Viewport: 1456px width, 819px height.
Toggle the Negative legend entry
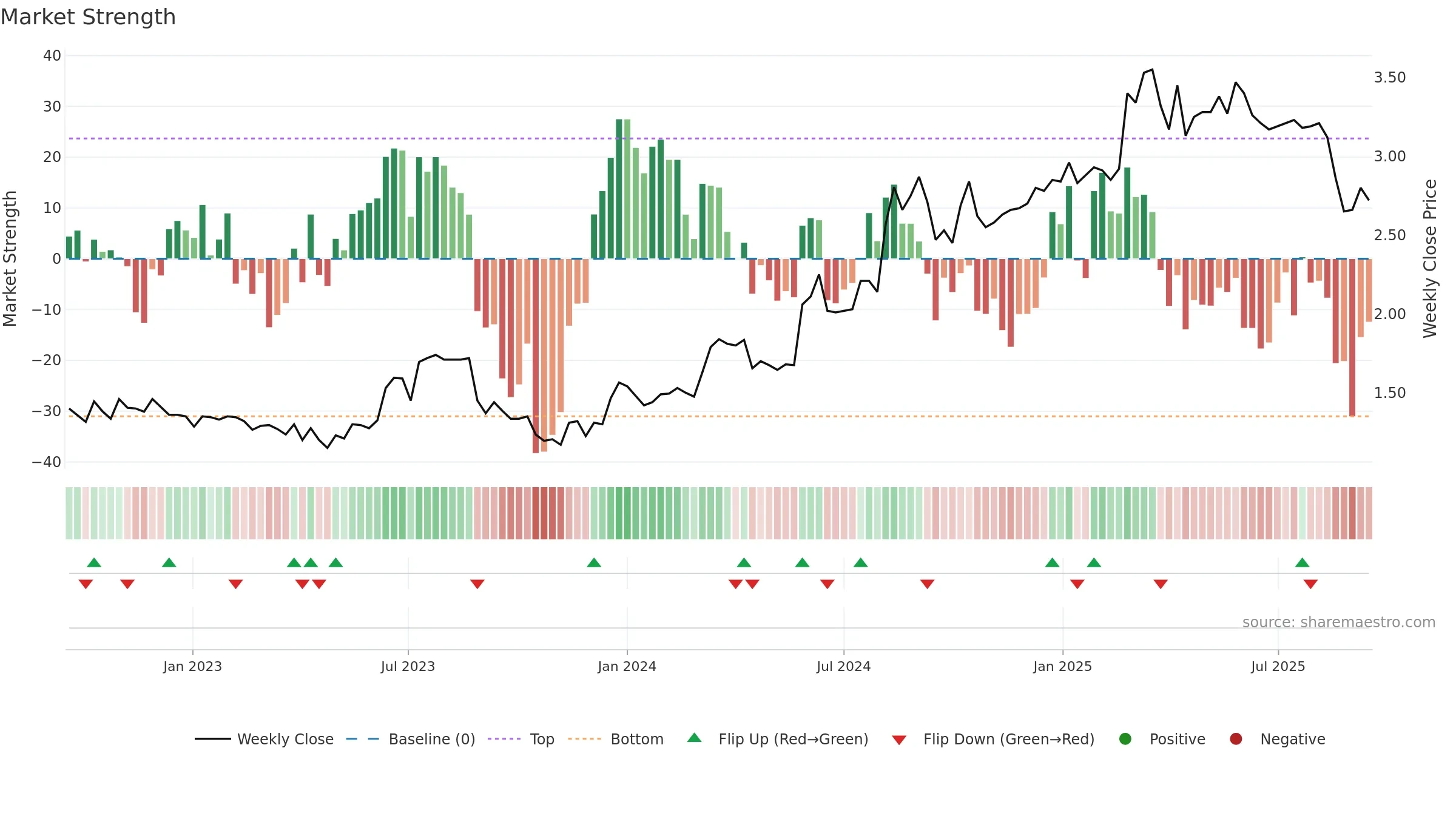(x=1277, y=739)
